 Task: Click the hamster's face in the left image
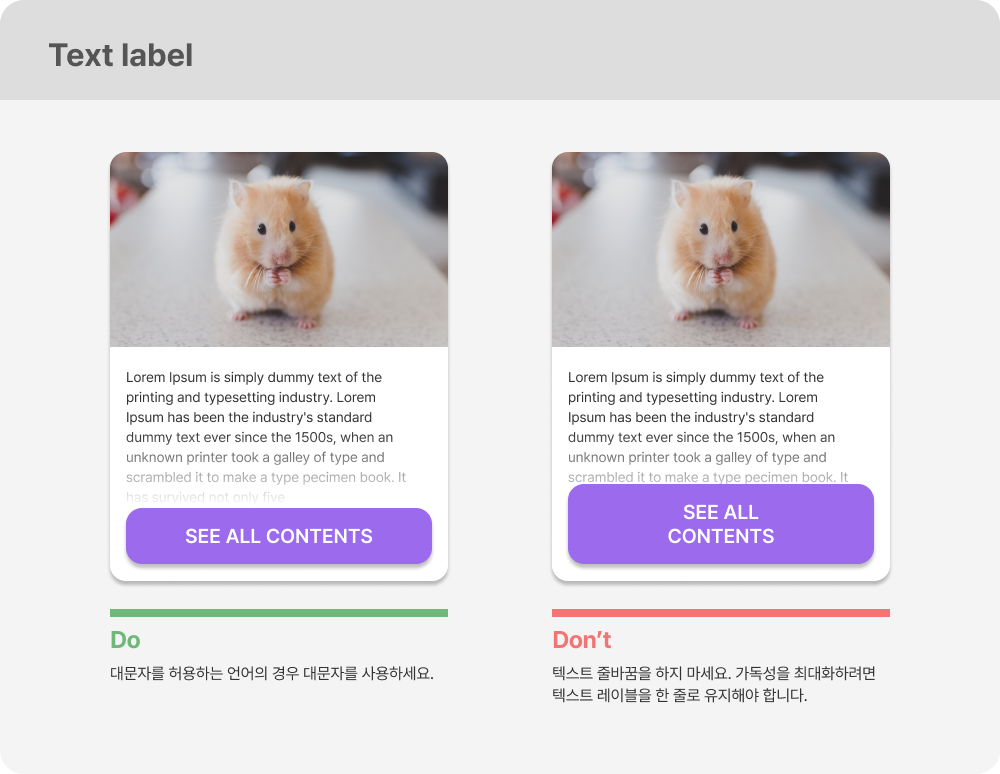click(x=274, y=230)
